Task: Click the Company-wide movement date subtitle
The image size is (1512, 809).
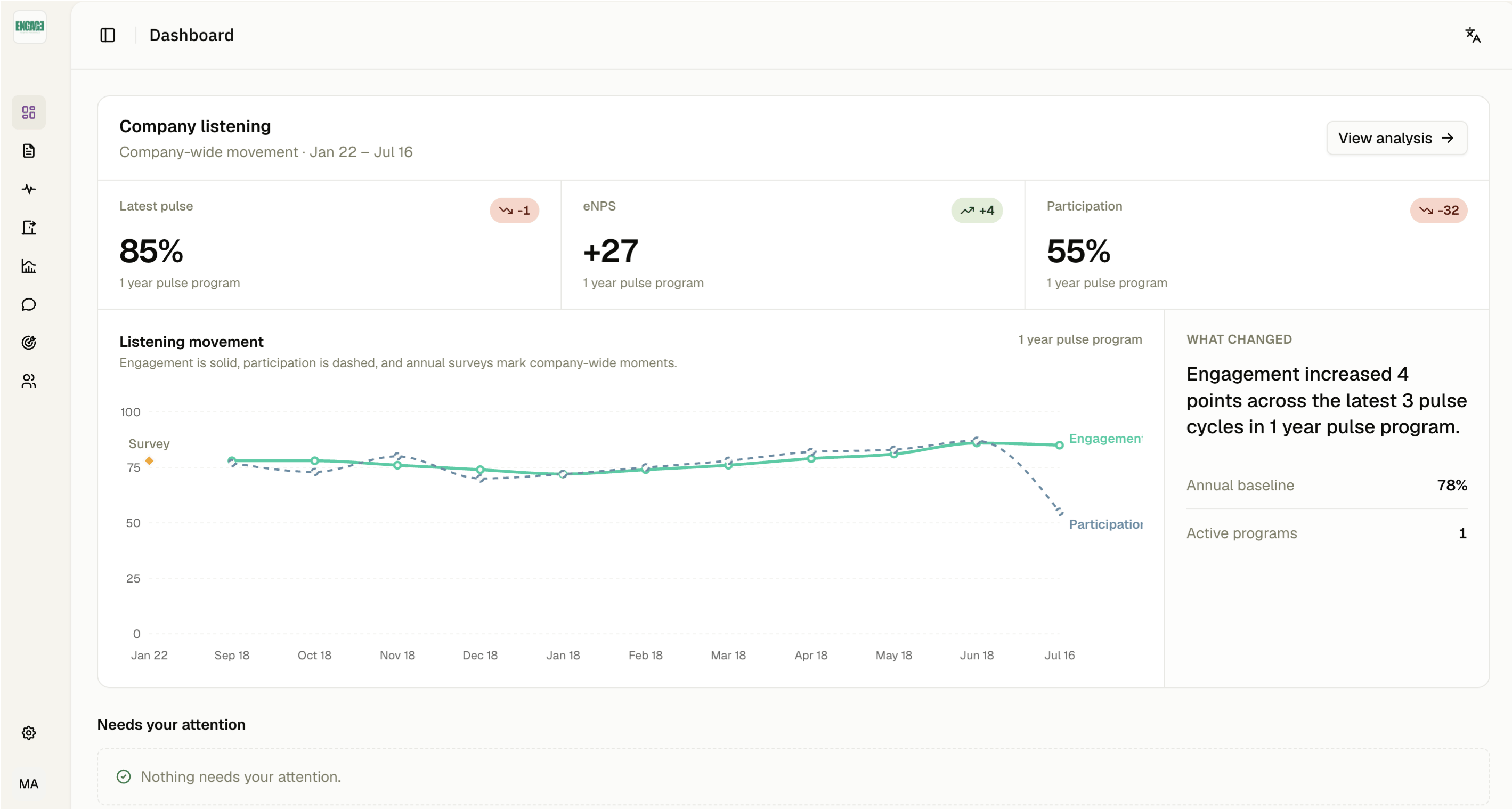Action: tap(266, 152)
